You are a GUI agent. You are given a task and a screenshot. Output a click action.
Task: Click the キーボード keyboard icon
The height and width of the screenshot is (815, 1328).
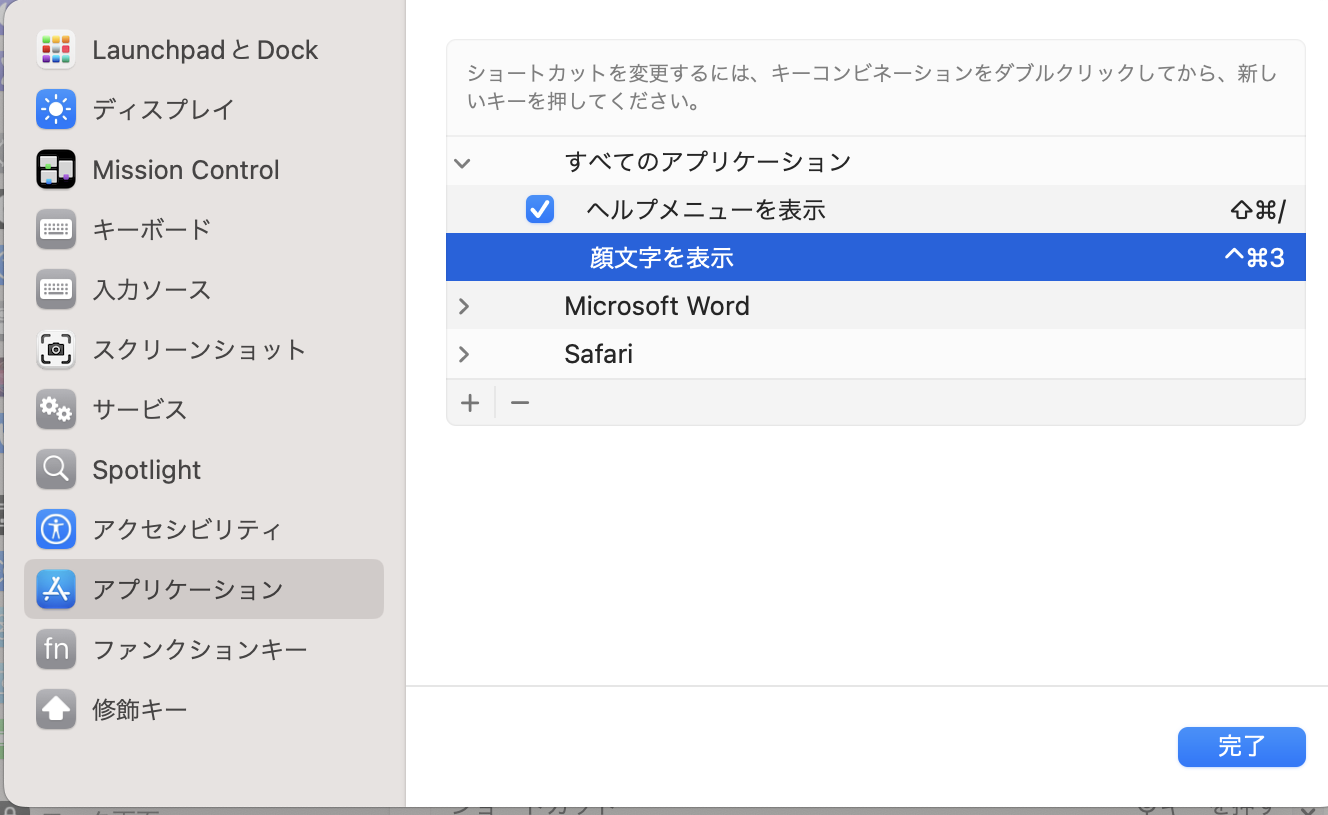coord(56,229)
